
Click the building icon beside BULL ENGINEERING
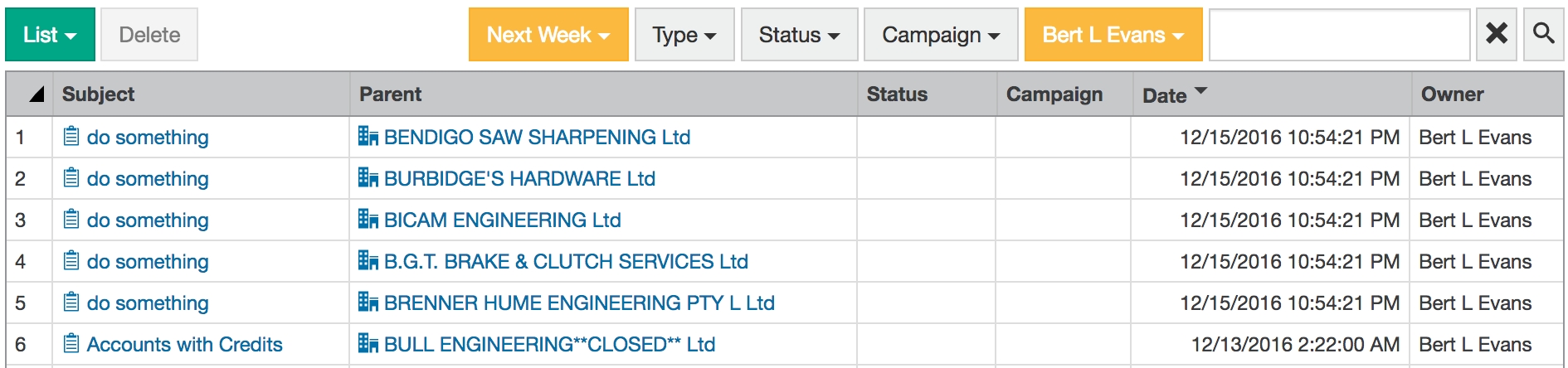(368, 344)
